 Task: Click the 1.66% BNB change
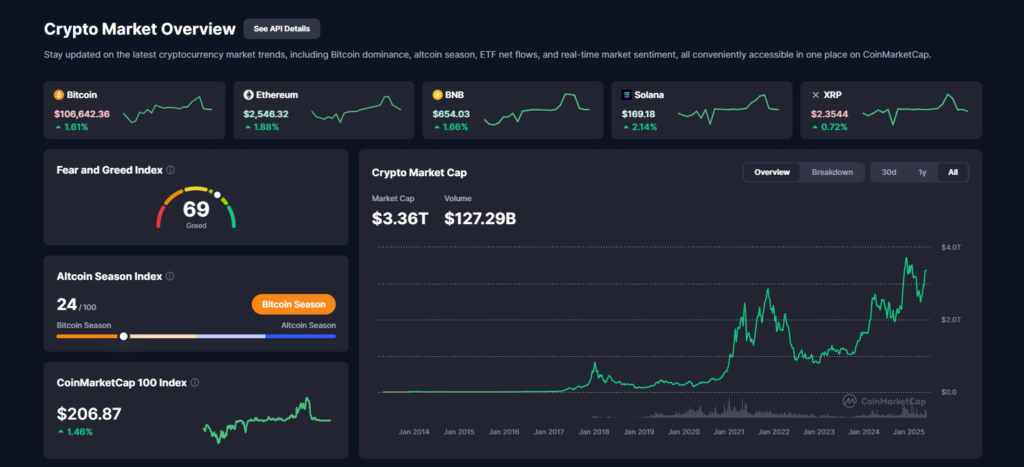pos(451,127)
